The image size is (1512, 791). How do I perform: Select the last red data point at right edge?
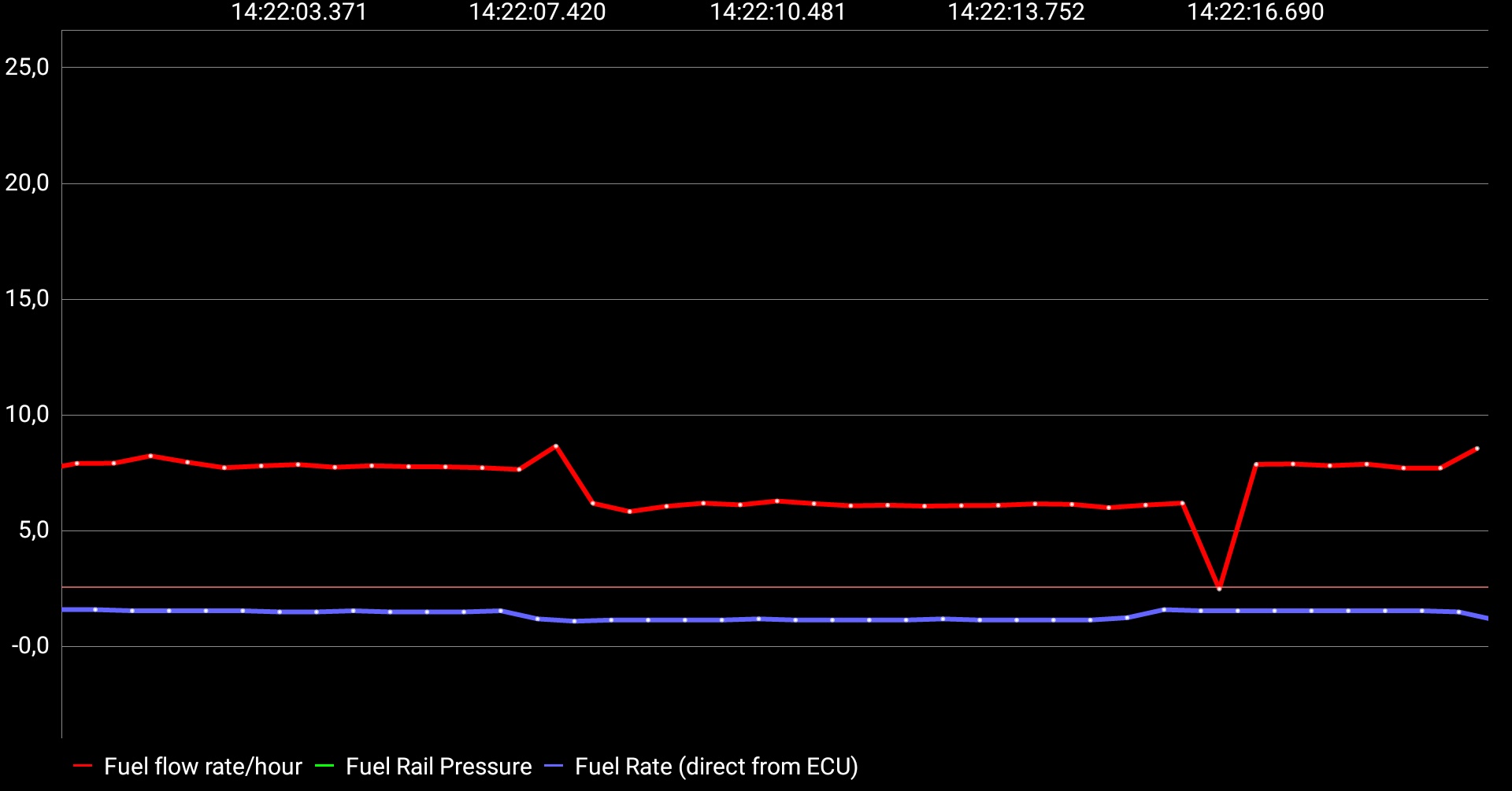click(1477, 449)
